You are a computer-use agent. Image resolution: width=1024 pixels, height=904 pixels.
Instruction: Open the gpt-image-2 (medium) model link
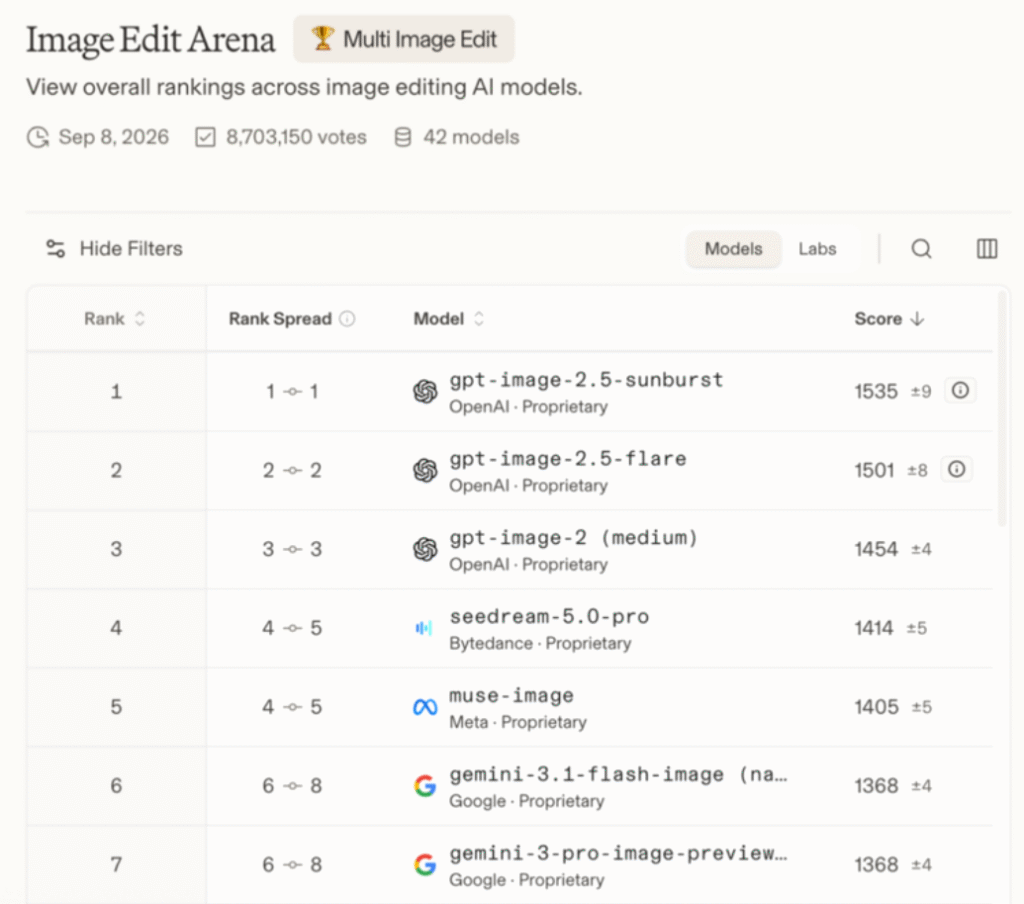573,538
